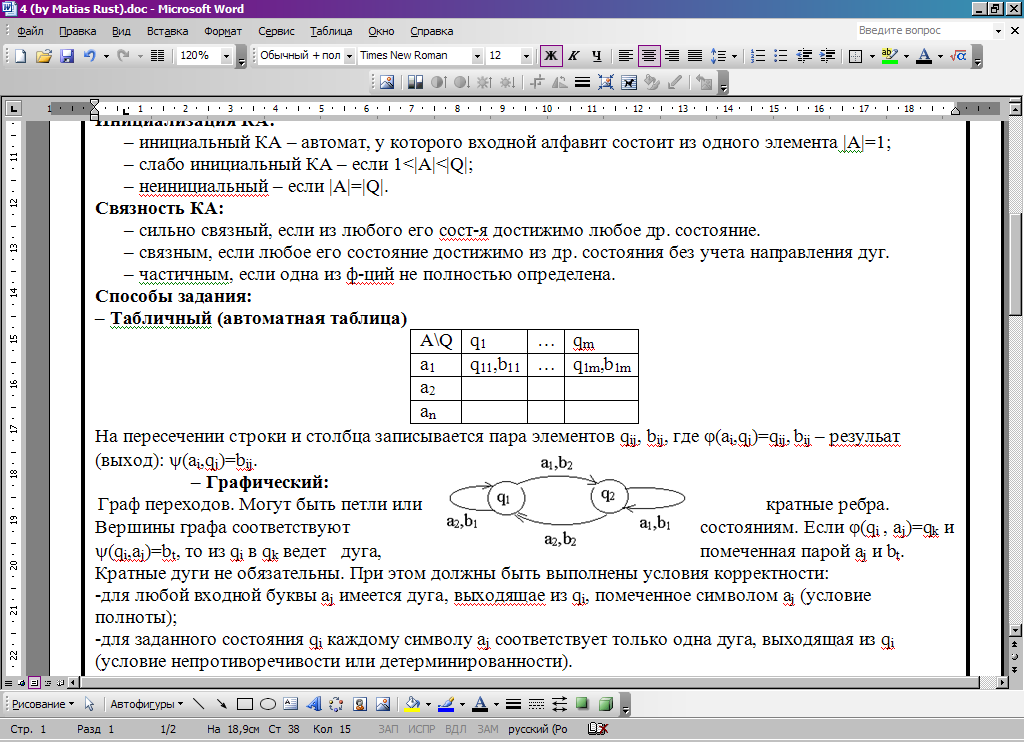Choose the Select Objects arrow pointer
Screen dimensions: 1024x742
(89, 704)
